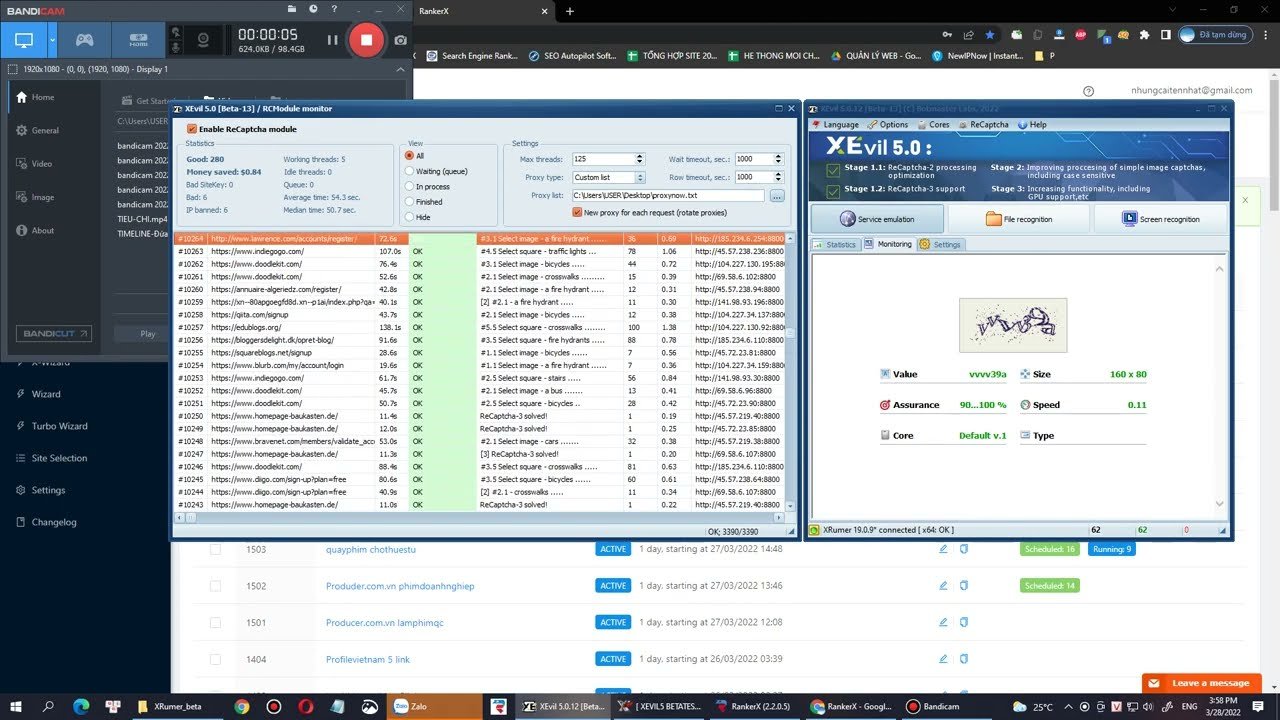Open Profilevietnam 5 link campaign
Viewport: 1280px width, 720px height.
click(x=368, y=660)
